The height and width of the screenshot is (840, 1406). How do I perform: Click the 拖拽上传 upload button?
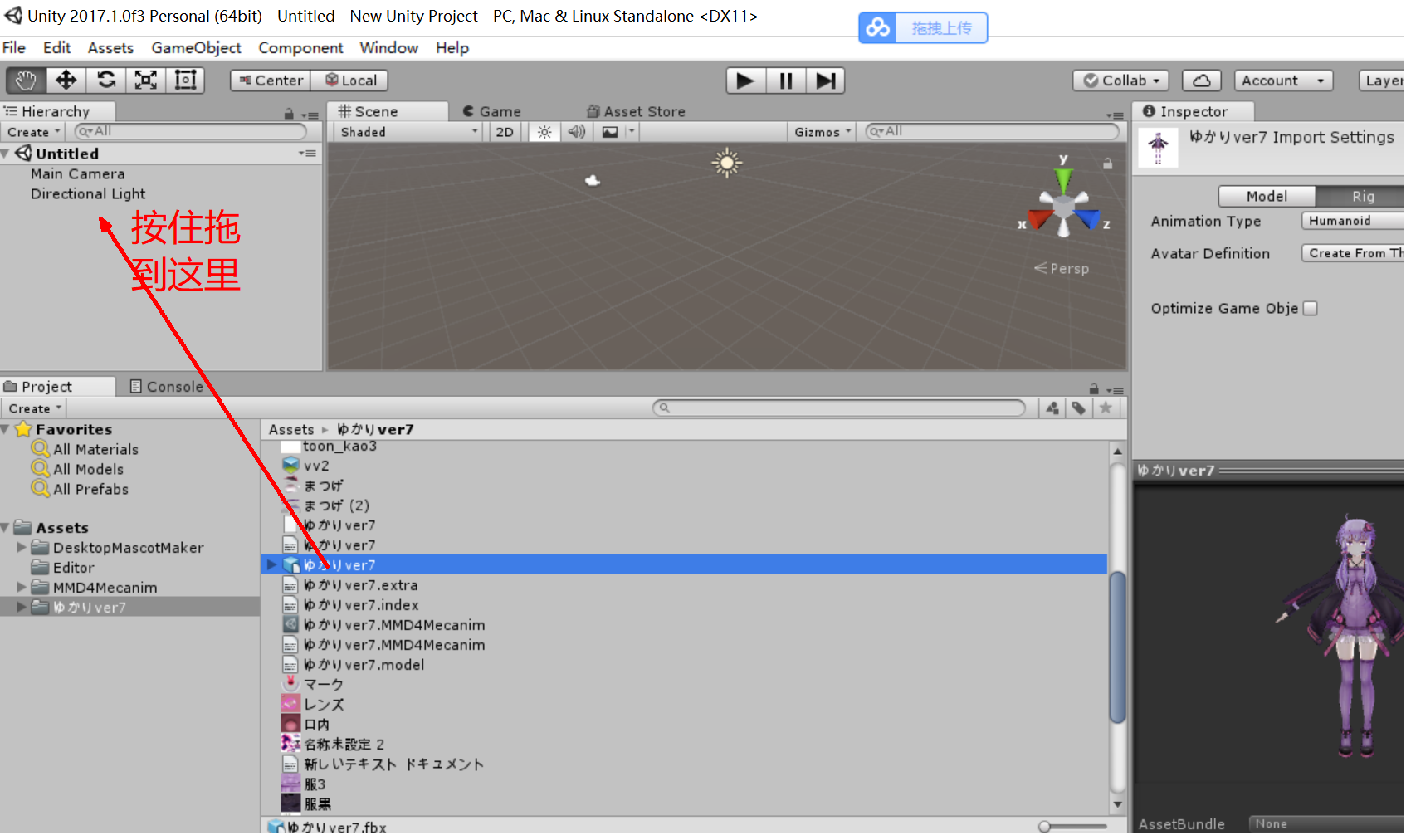pos(923,28)
